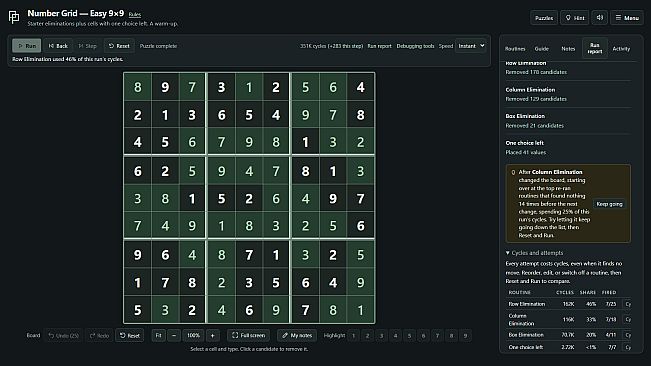
Task: Highlight digit 2
Action: [x=367, y=336]
